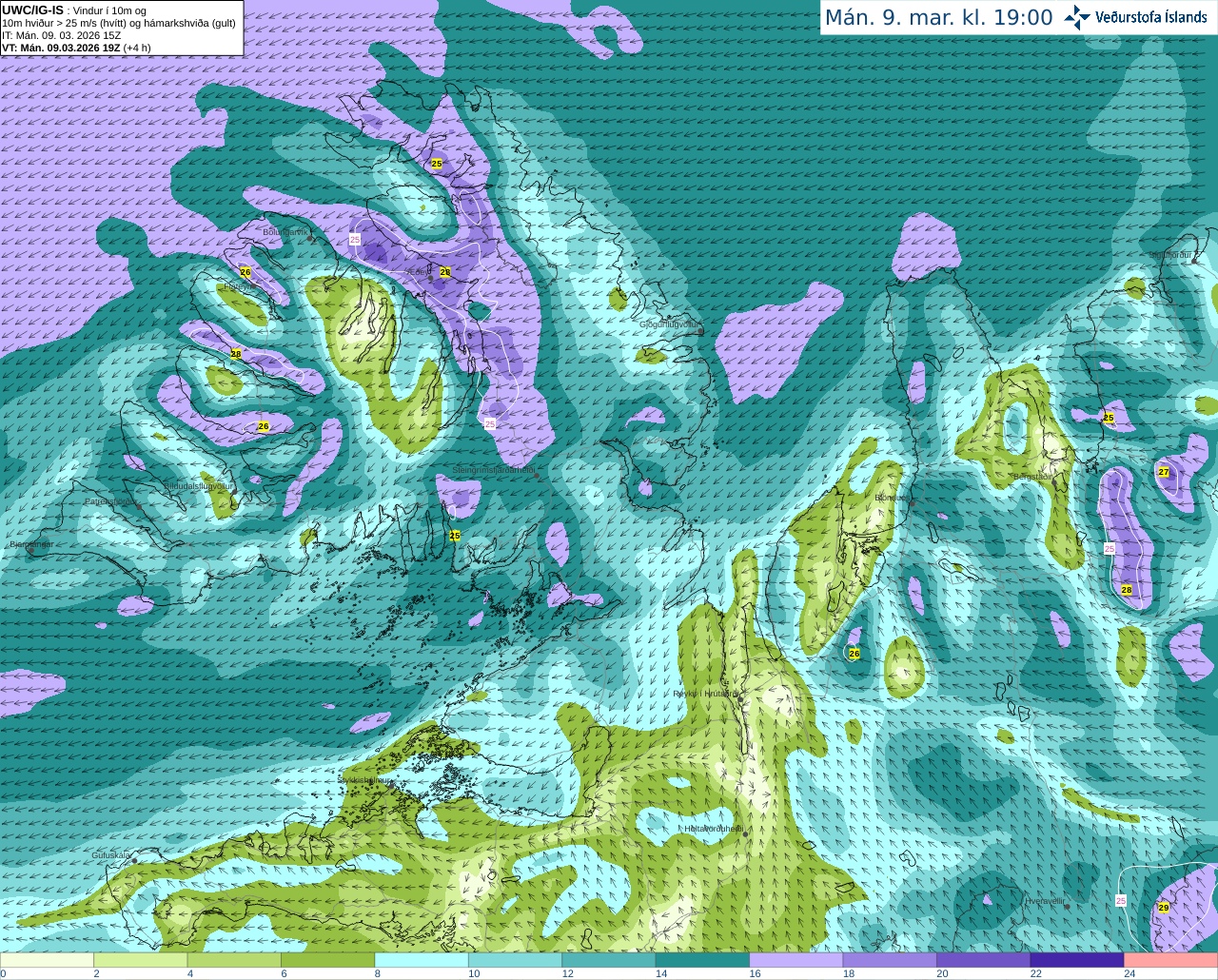Click the Flateyri station label
Screen dimensions: 1218x980
pyautogui.click(x=238, y=285)
